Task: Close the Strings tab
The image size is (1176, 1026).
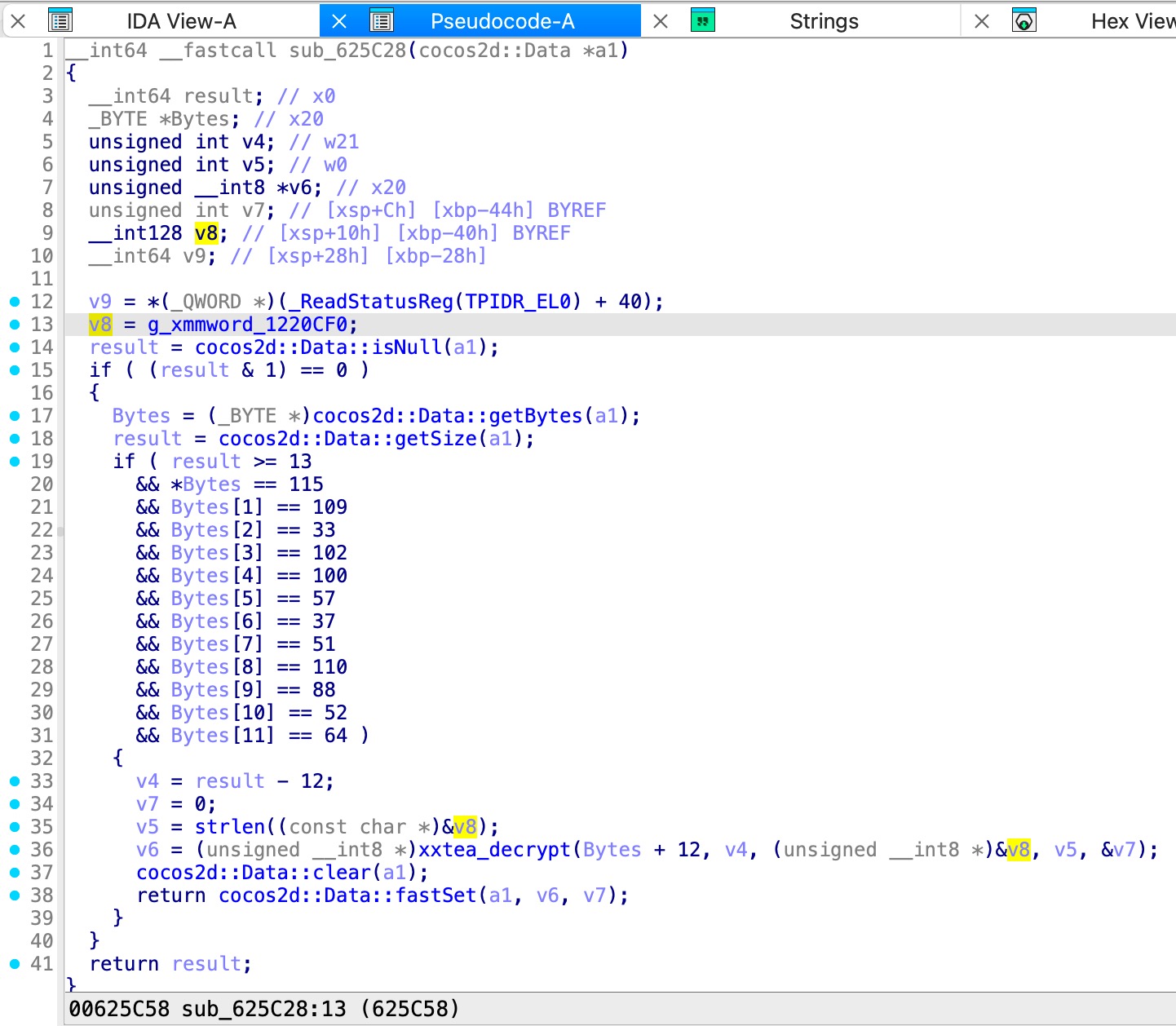Action: pos(661,21)
